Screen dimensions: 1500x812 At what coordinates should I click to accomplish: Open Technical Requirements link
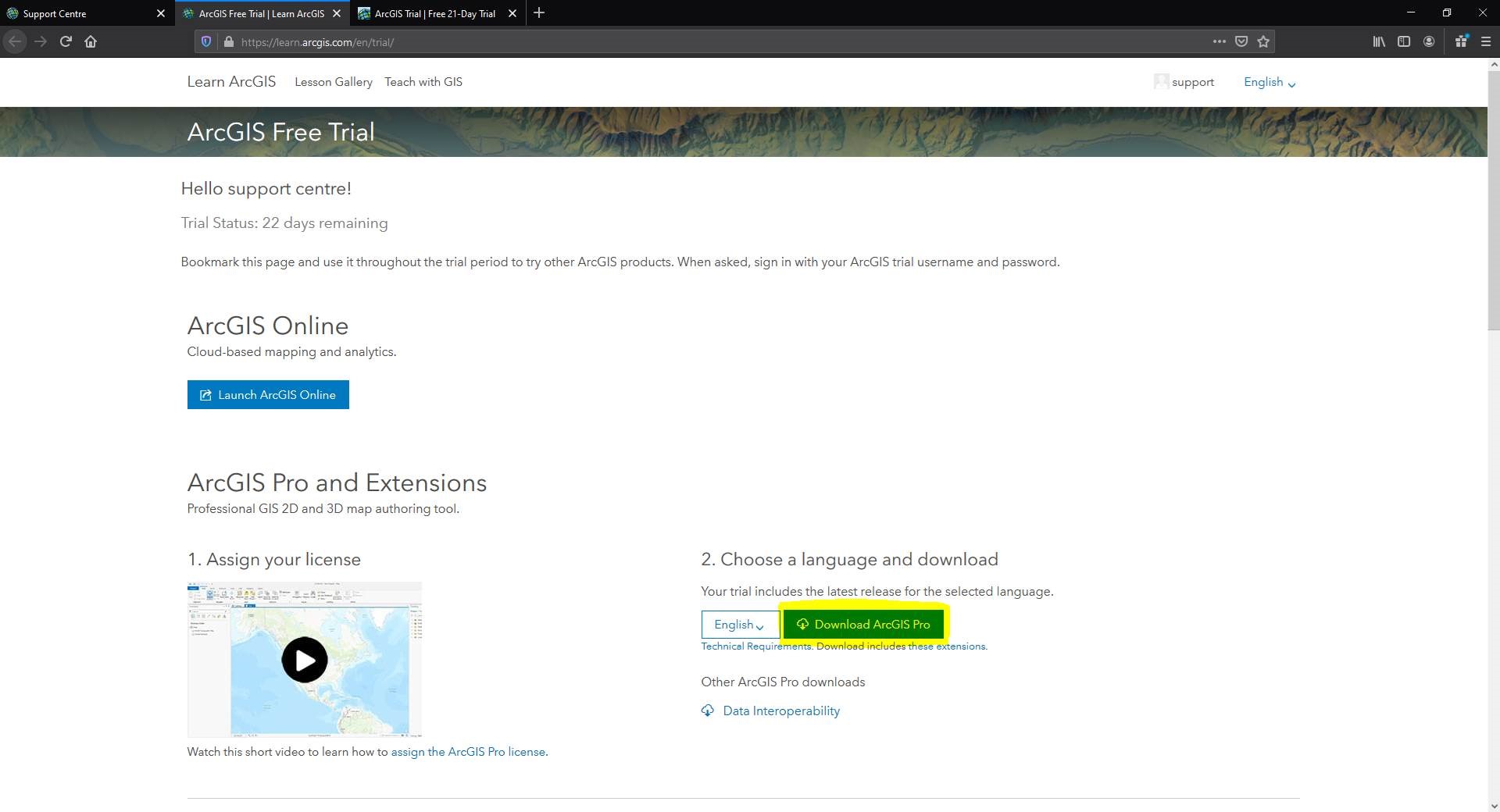click(755, 646)
